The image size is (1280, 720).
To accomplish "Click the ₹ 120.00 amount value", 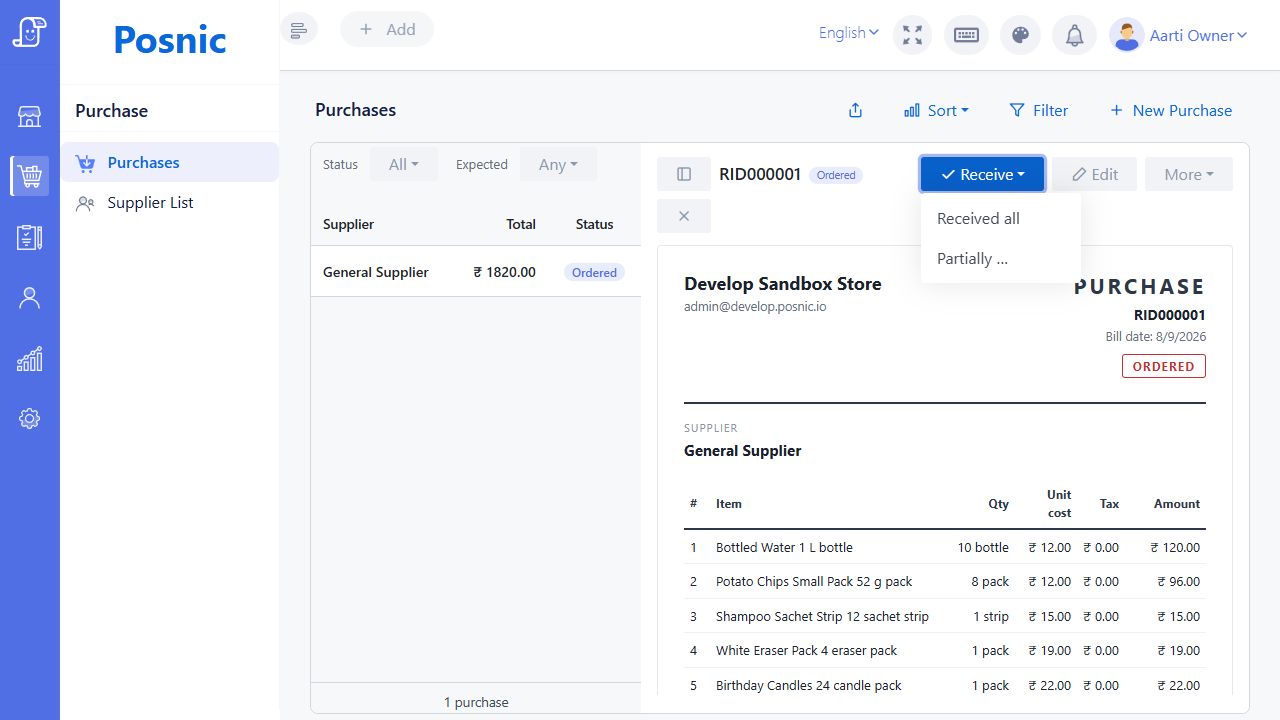I will coord(1175,547).
